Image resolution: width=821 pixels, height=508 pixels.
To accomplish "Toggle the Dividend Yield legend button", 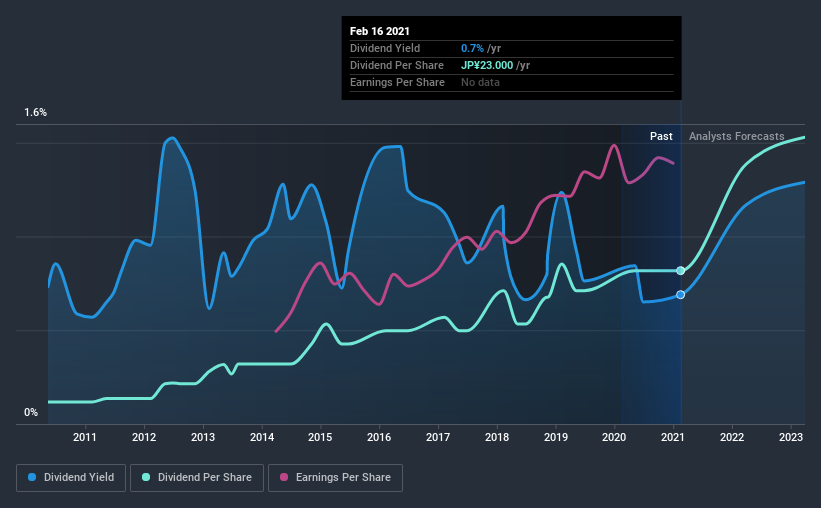I will click(71, 478).
